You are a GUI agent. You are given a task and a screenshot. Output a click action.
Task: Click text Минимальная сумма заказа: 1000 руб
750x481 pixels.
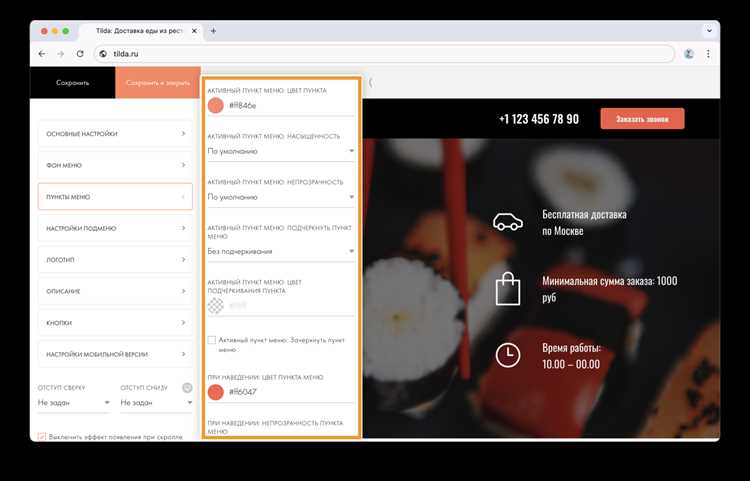point(610,289)
